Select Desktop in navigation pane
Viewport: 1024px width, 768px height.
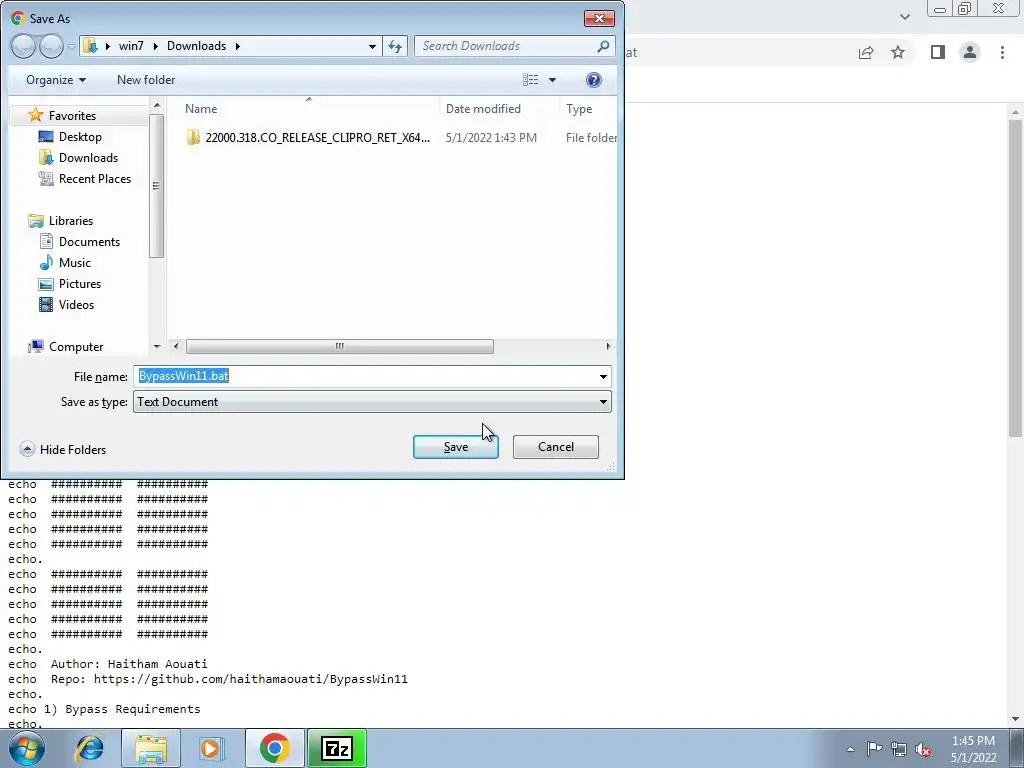point(80,136)
